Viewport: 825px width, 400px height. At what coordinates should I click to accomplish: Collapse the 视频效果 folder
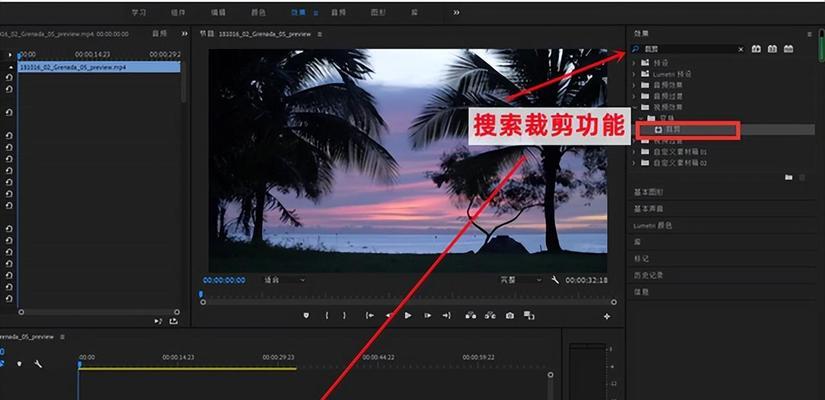coord(633,107)
